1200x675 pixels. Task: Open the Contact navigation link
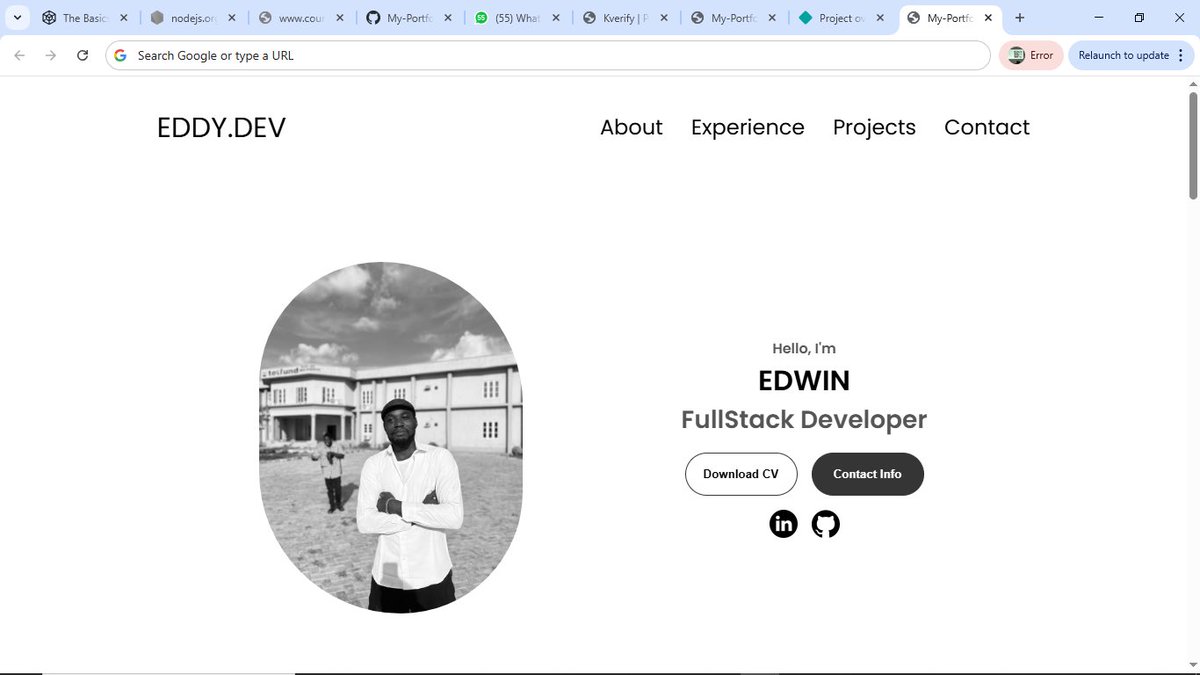pyautogui.click(x=987, y=127)
